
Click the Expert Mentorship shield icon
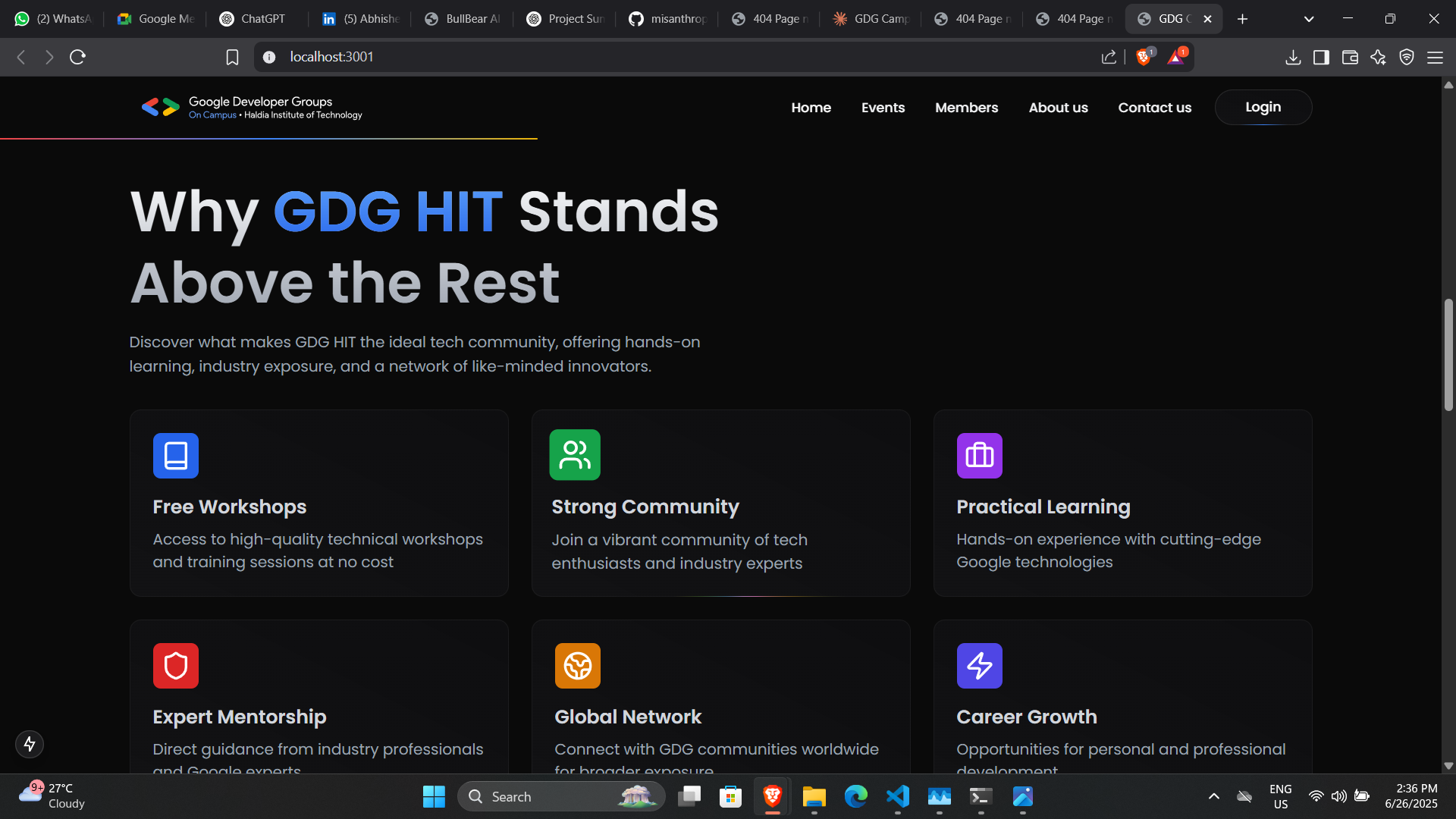[x=176, y=666]
